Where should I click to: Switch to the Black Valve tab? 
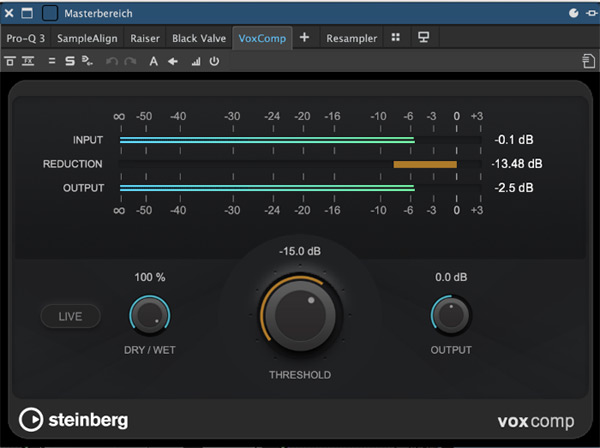pos(199,38)
